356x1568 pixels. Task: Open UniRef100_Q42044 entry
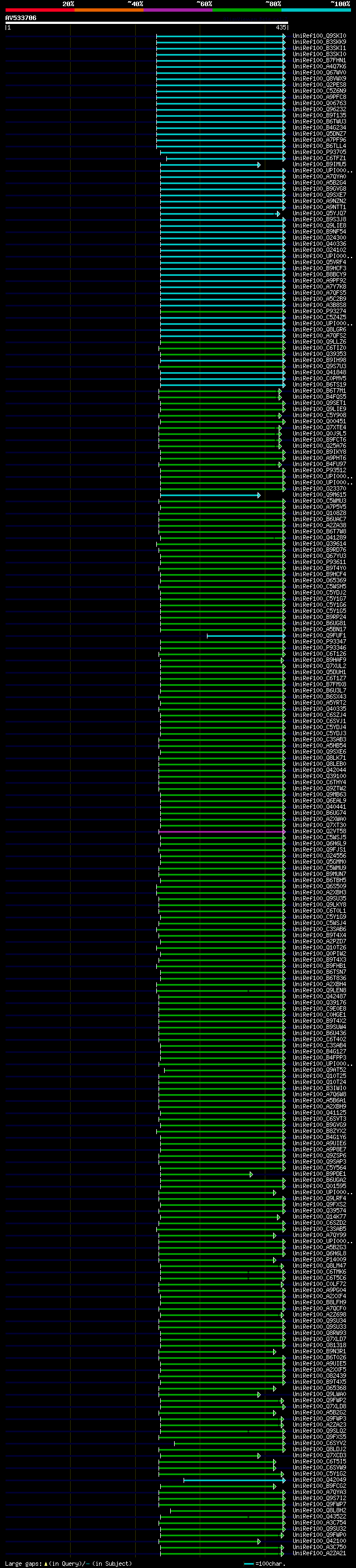(319, 770)
